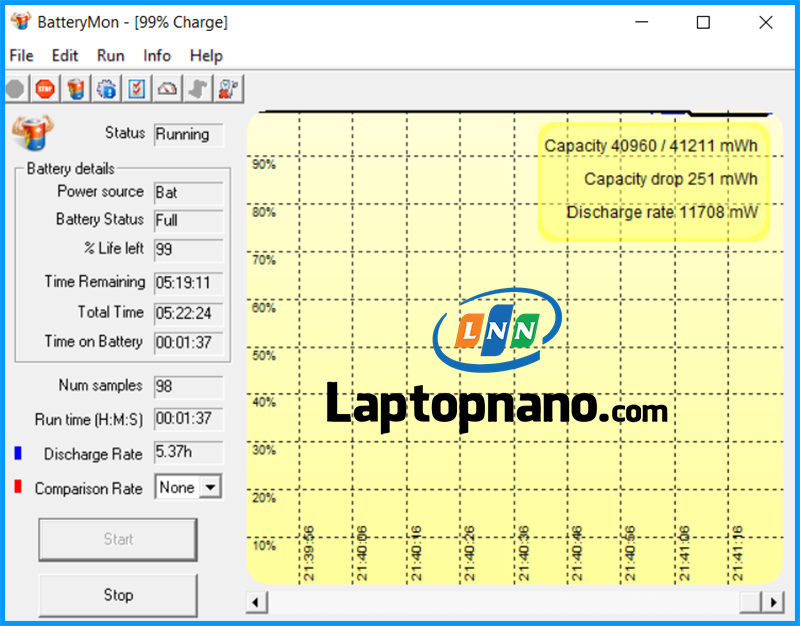Viewport: 800px width, 626px height.
Task: Expand the Comparison Rate None selection
Action: point(207,487)
